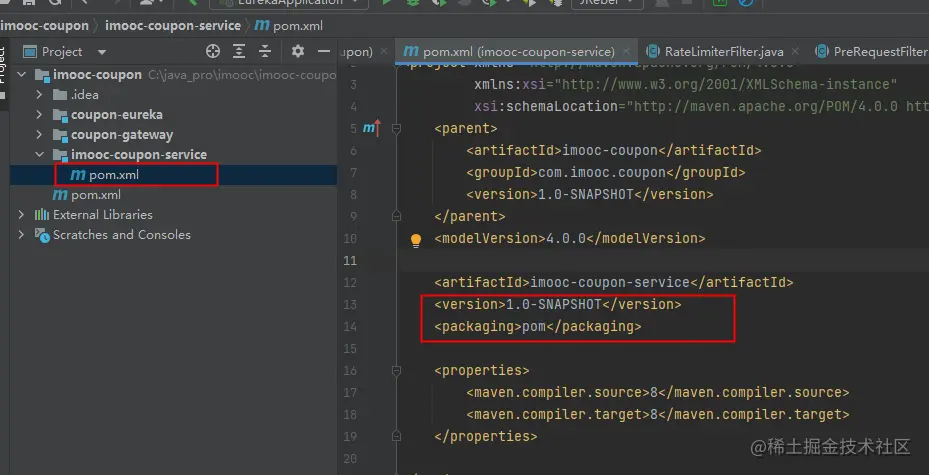Click the maven.compiler.target line
The image size is (929, 475).
click(658, 415)
